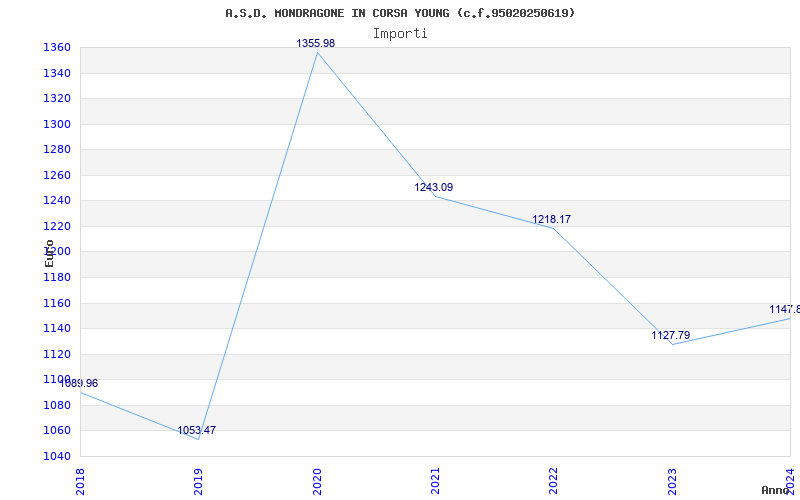Click the 2022 x-axis year label

554,481
